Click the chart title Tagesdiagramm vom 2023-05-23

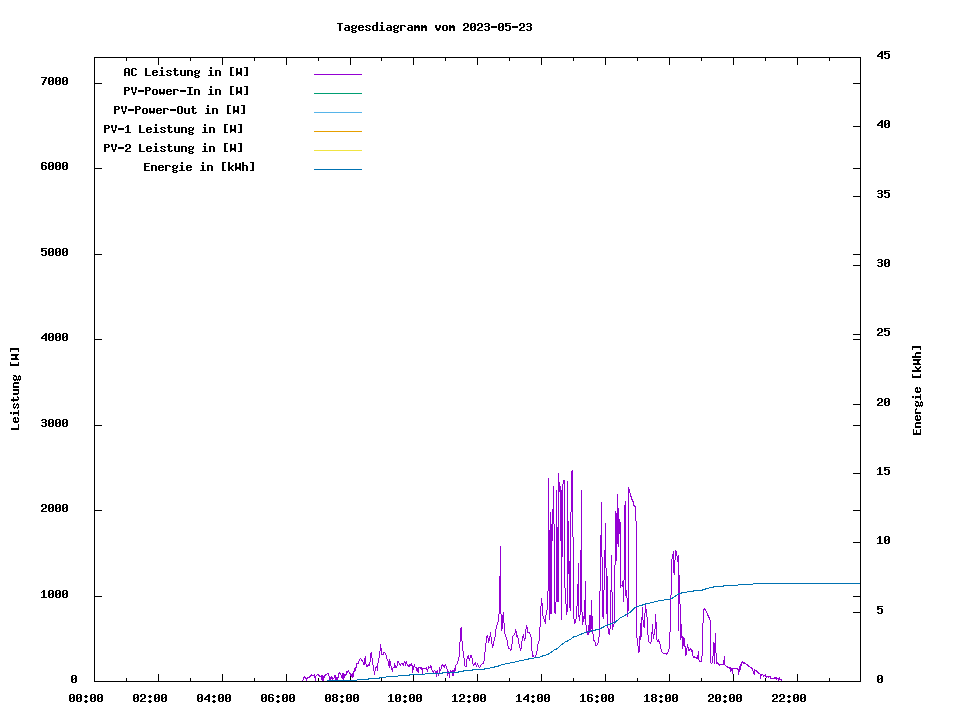point(434,27)
